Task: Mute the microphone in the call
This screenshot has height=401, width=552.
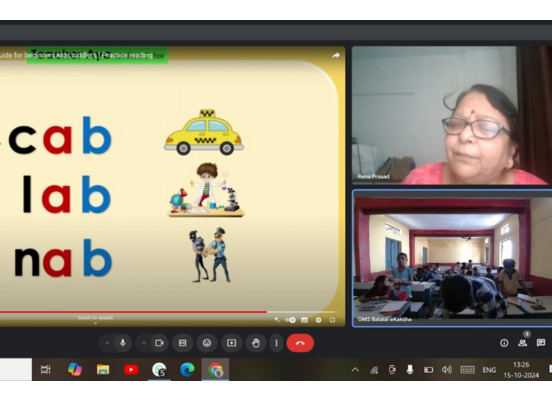Action: (123, 343)
